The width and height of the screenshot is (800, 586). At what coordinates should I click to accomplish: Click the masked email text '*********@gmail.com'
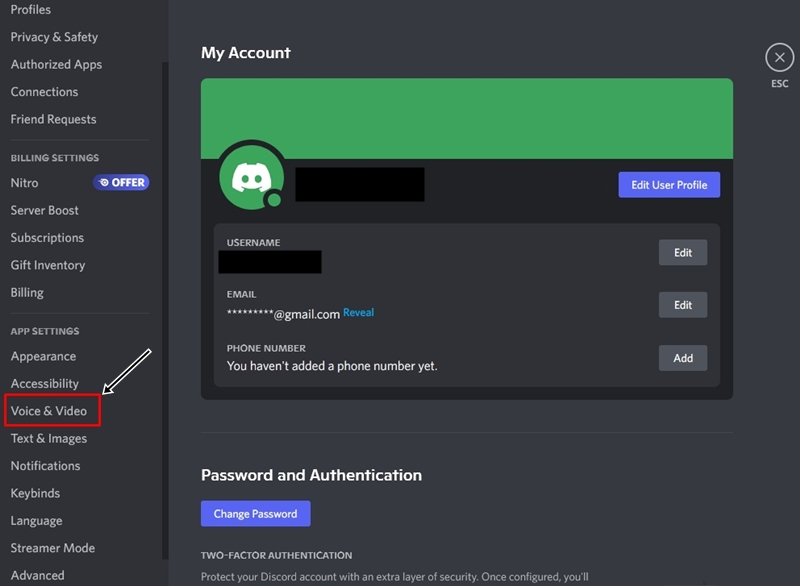tap(283, 314)
